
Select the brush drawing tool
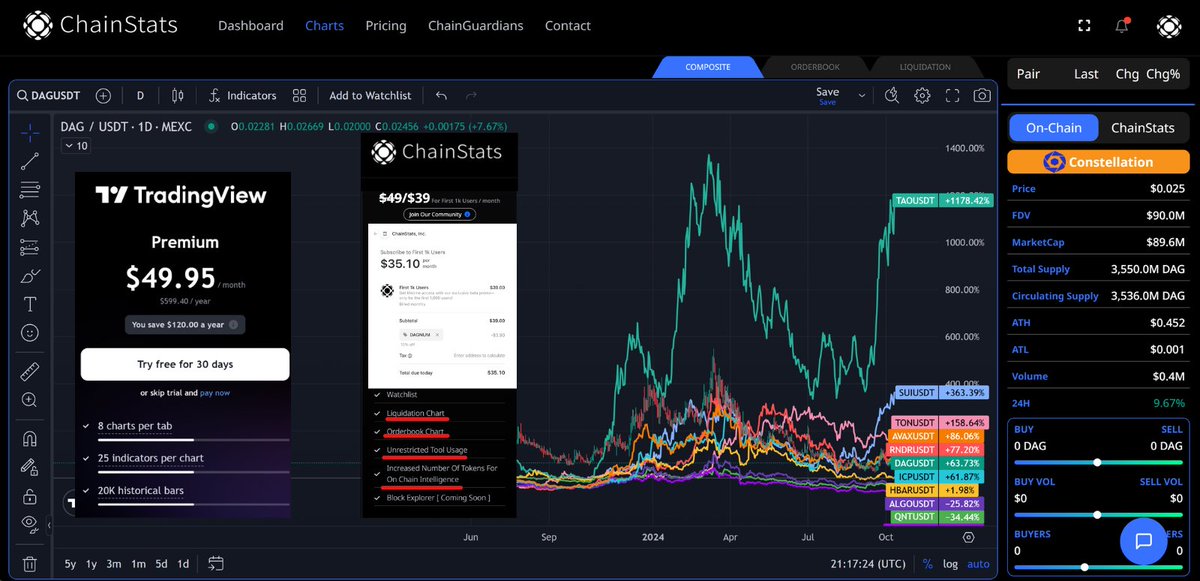(30, 275)
